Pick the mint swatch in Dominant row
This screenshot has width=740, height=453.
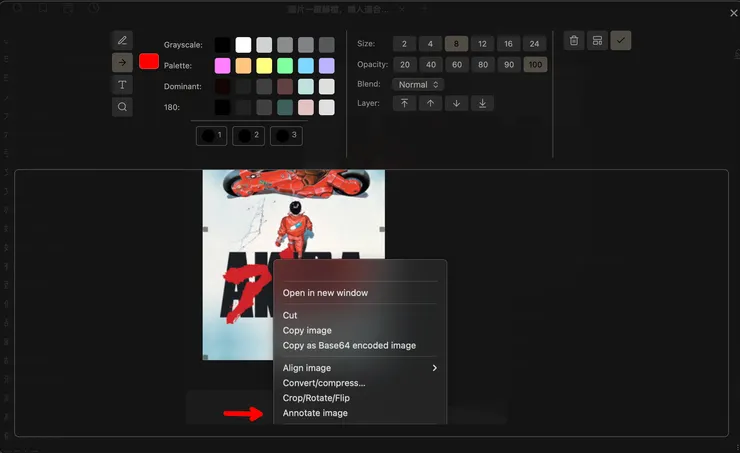click(305, 86)
